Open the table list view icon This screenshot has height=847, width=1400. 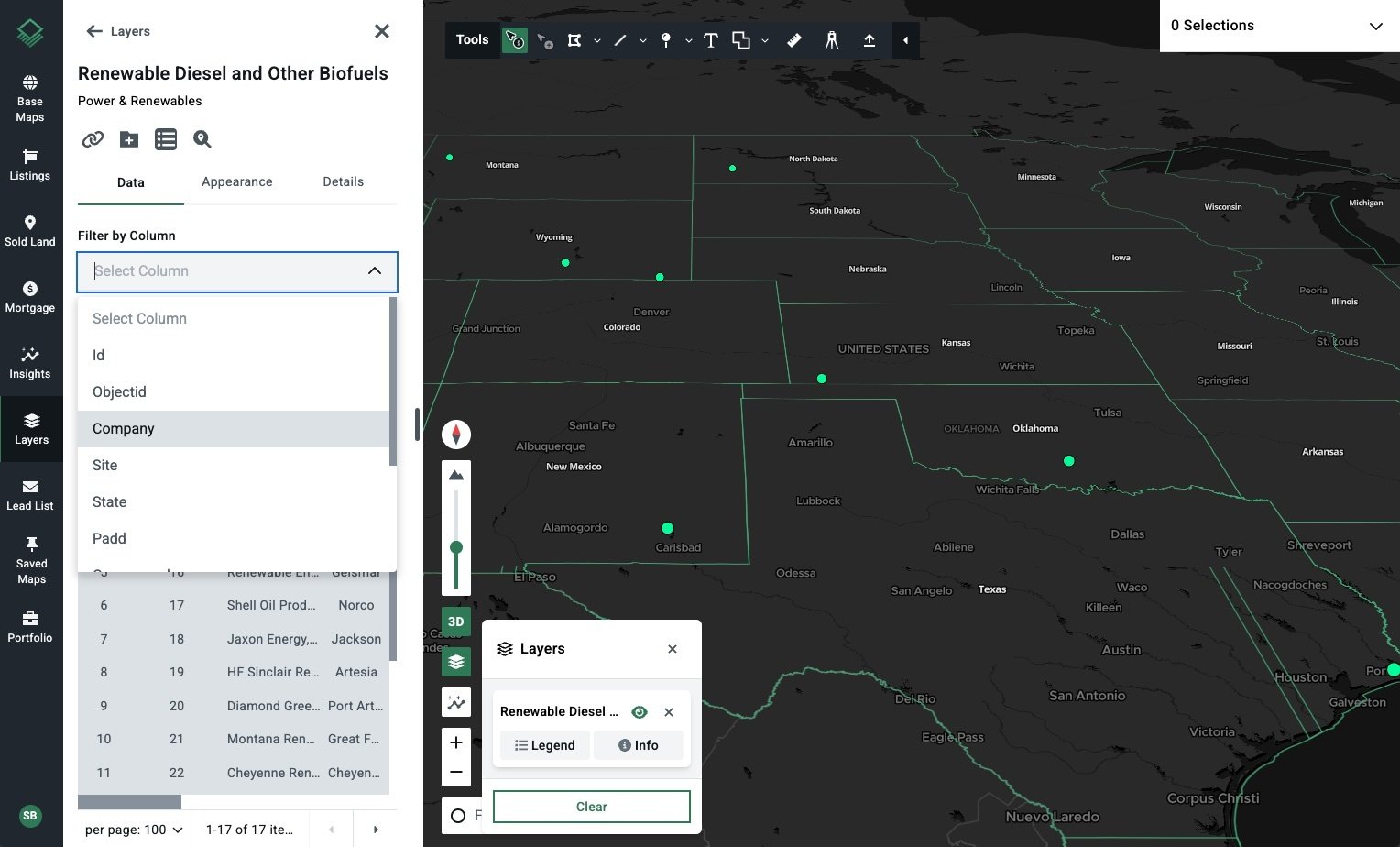click(x=166, y=139)
